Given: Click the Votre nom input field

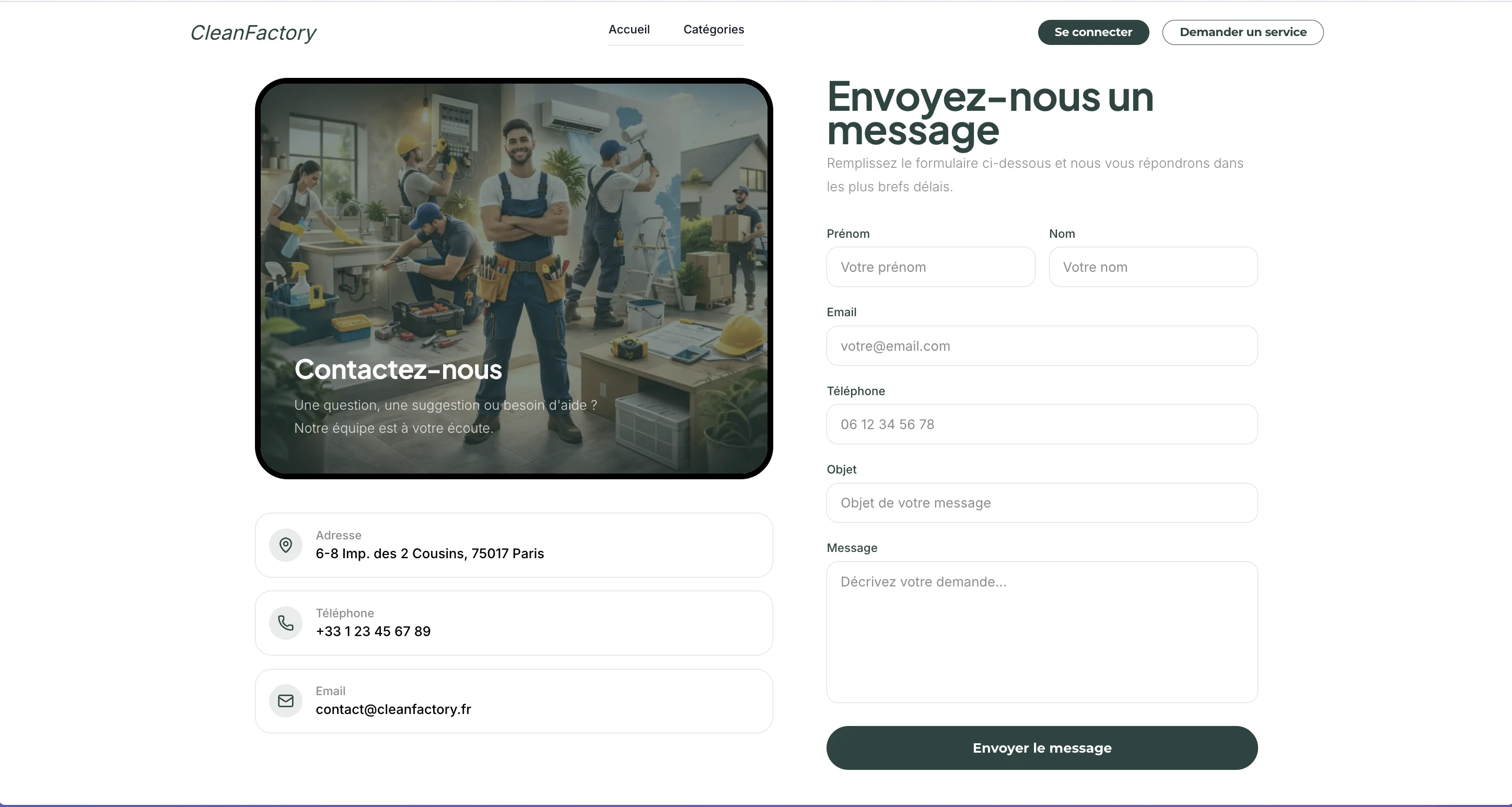Looking at the screenshot, I should (1152, 267).
